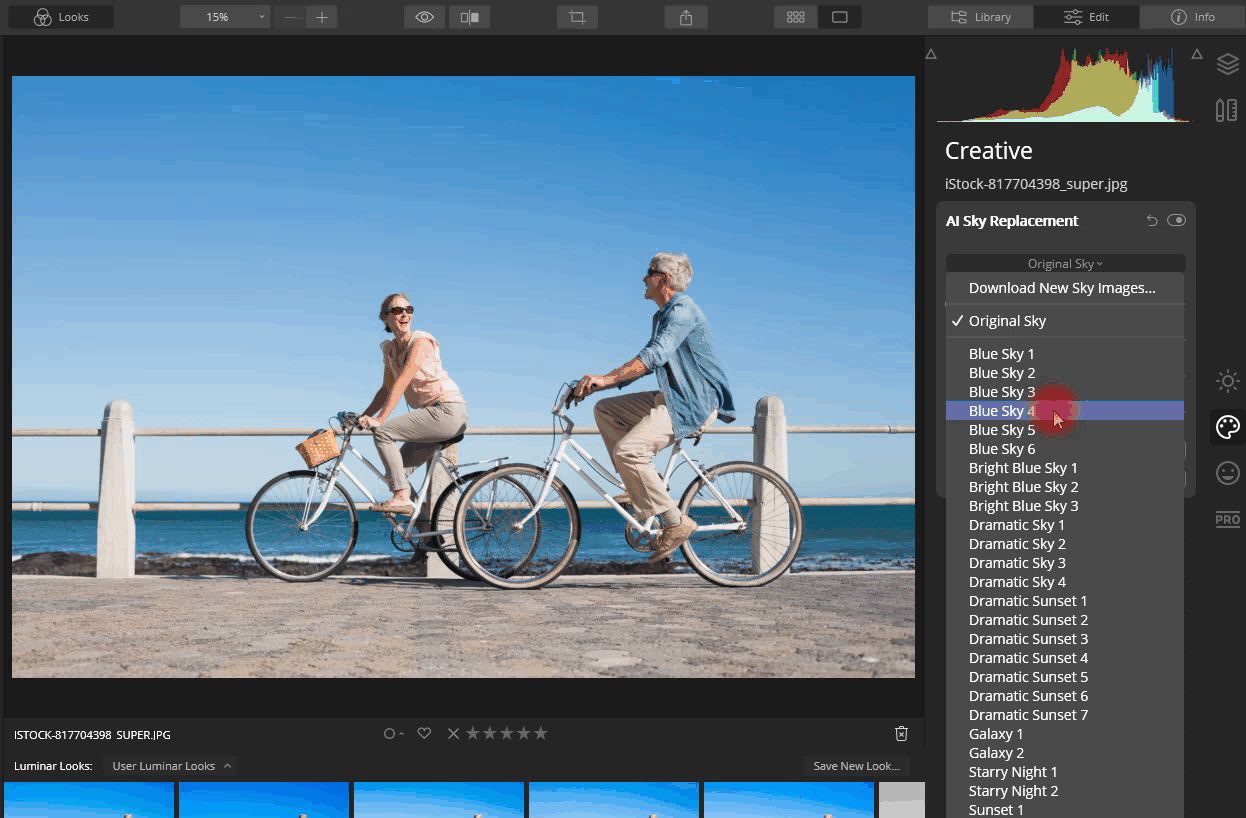Viewport: 1246px width, 818px height.
Task: Click the crop tool icon
Action: click(577, 17)
